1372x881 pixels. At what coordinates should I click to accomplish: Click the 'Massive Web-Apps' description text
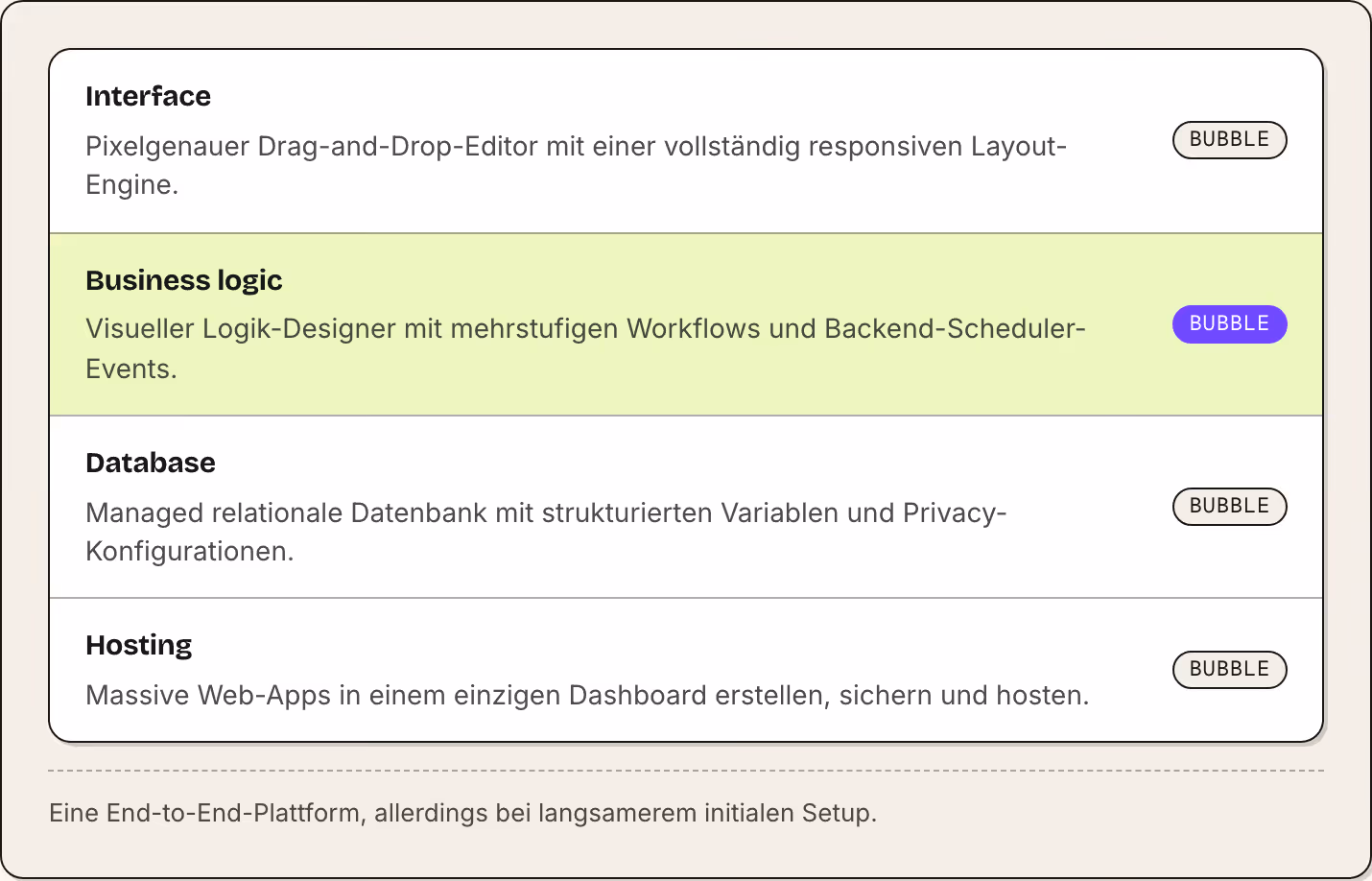click(587, 695)
